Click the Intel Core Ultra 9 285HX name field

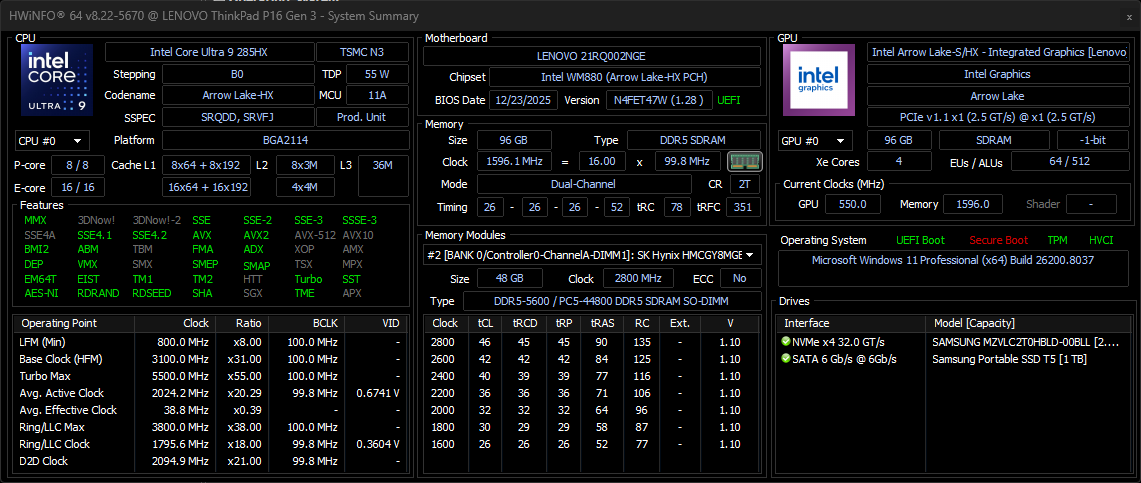click(x=208, y=52)
